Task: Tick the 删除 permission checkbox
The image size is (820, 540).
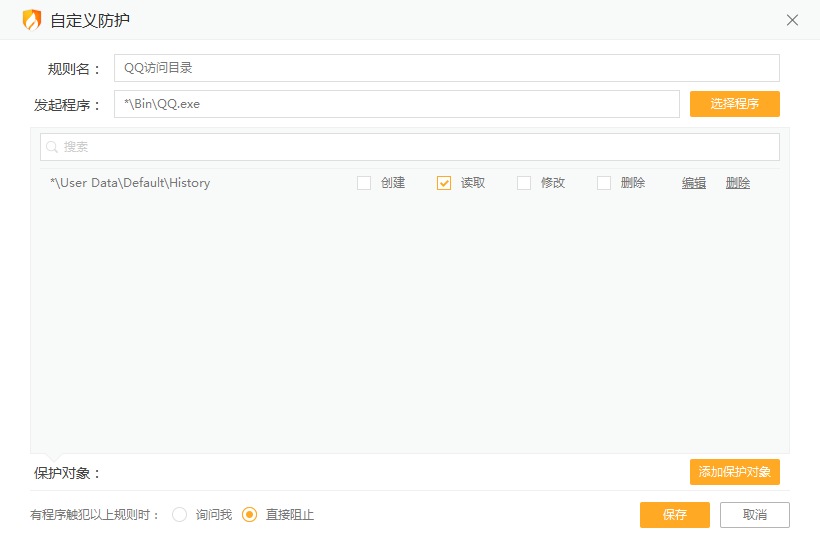Action: coord(604,183)
